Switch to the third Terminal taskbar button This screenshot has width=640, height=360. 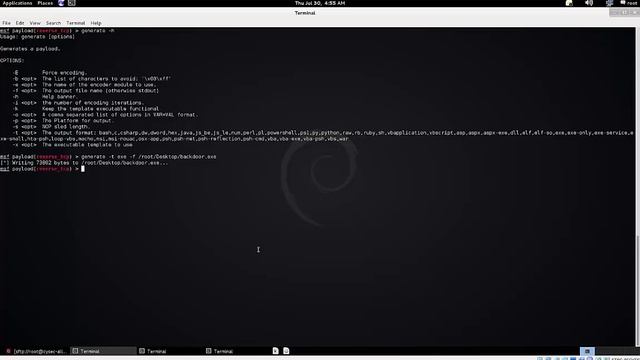pos(237,351)
